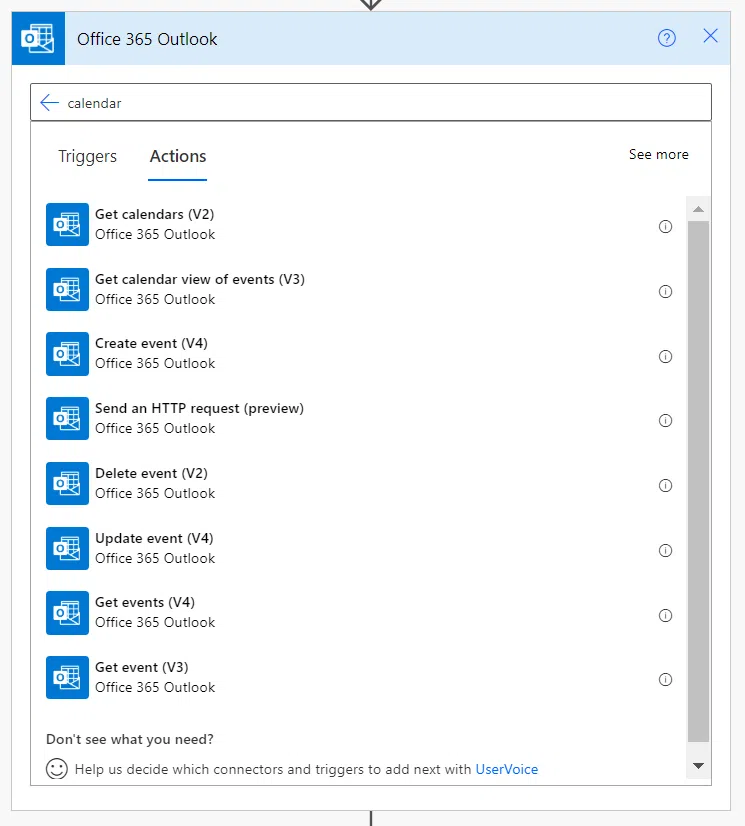Show info for Get calendars (V2)

(665, 227)
